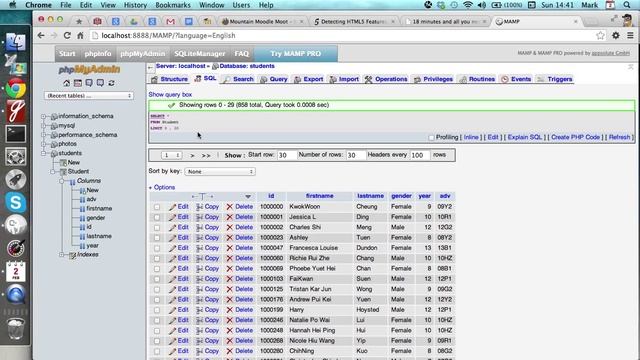Screen dimensions: 640x360
Task: Tick checkbox for Harry row
Action: click(157, 310)
